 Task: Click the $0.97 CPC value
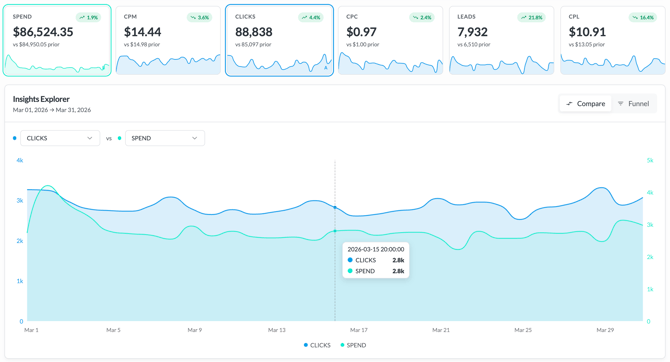361,32
